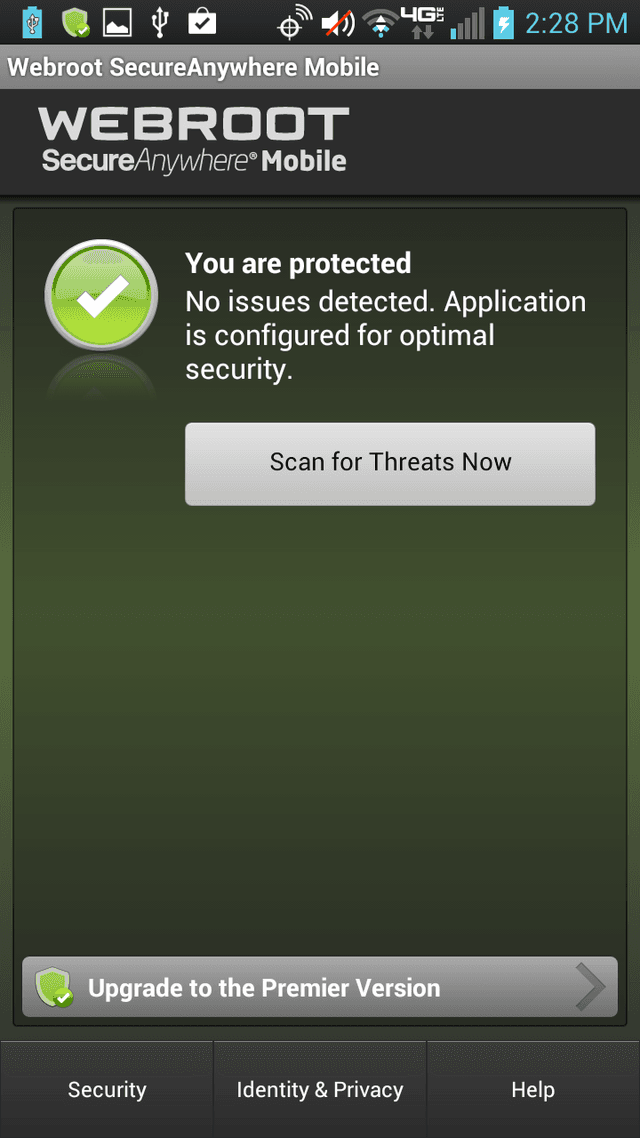Switch to the Identity & Privacy tab
The width and height of the screenshot is (640, 1138).
pos(320,1090)
